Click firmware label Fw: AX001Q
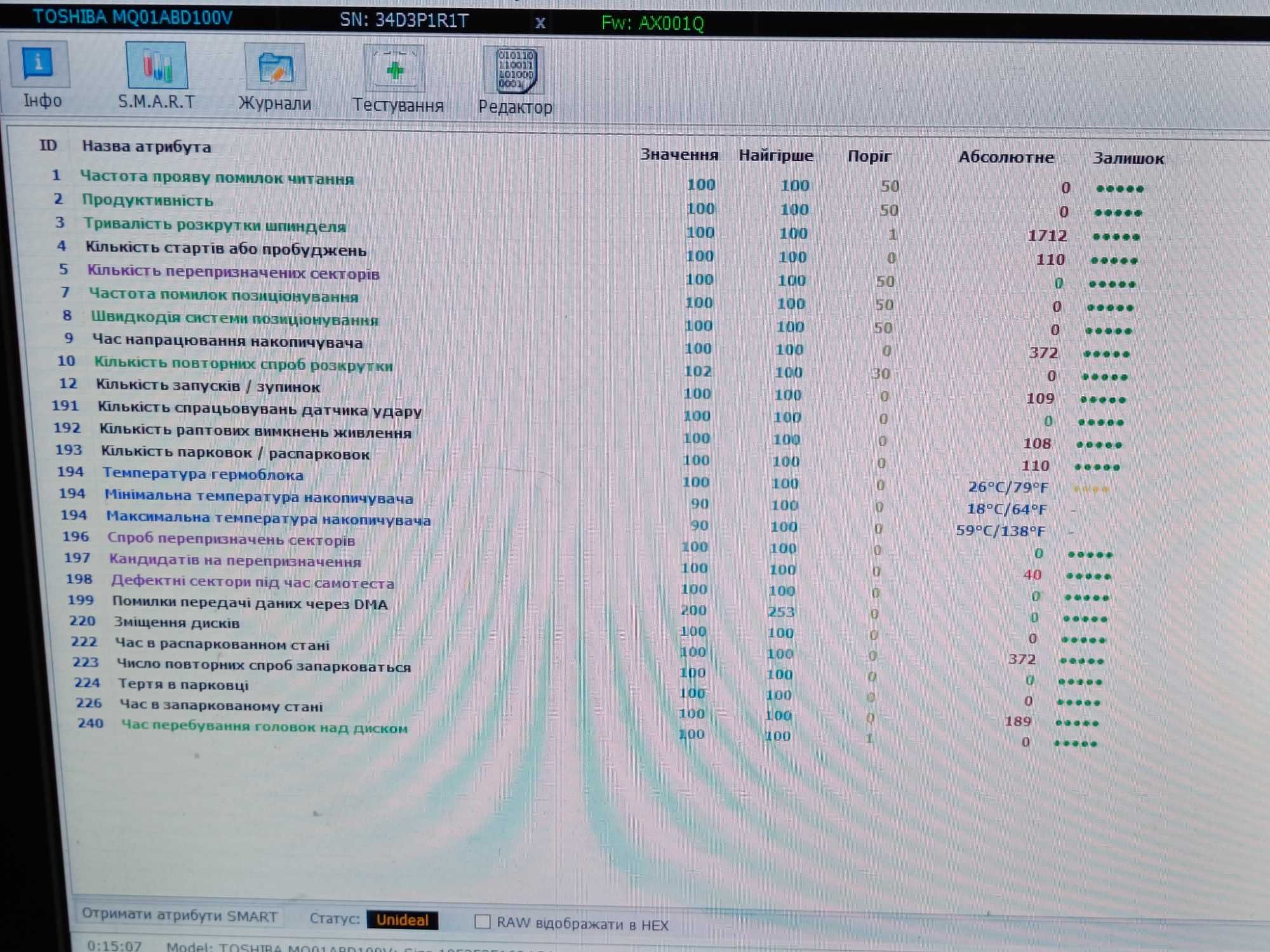Screen dimensions: 1270x952 coord(652,23)
